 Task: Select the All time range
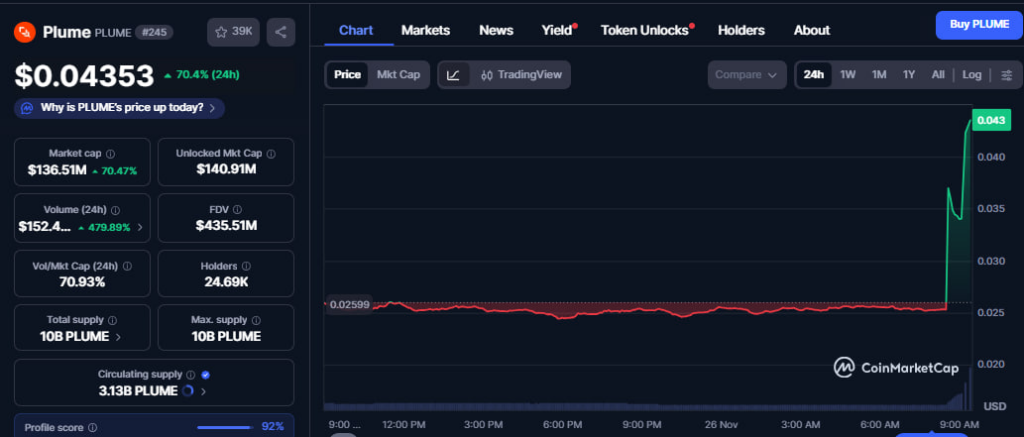pyautogui.click(x=938, y=74)
